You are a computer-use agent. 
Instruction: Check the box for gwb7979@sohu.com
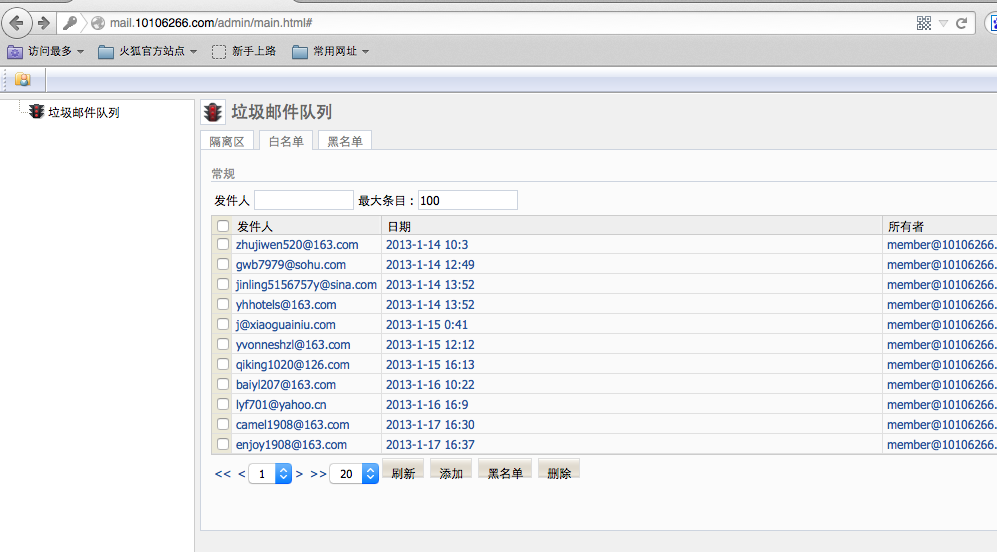click(223, 265)
